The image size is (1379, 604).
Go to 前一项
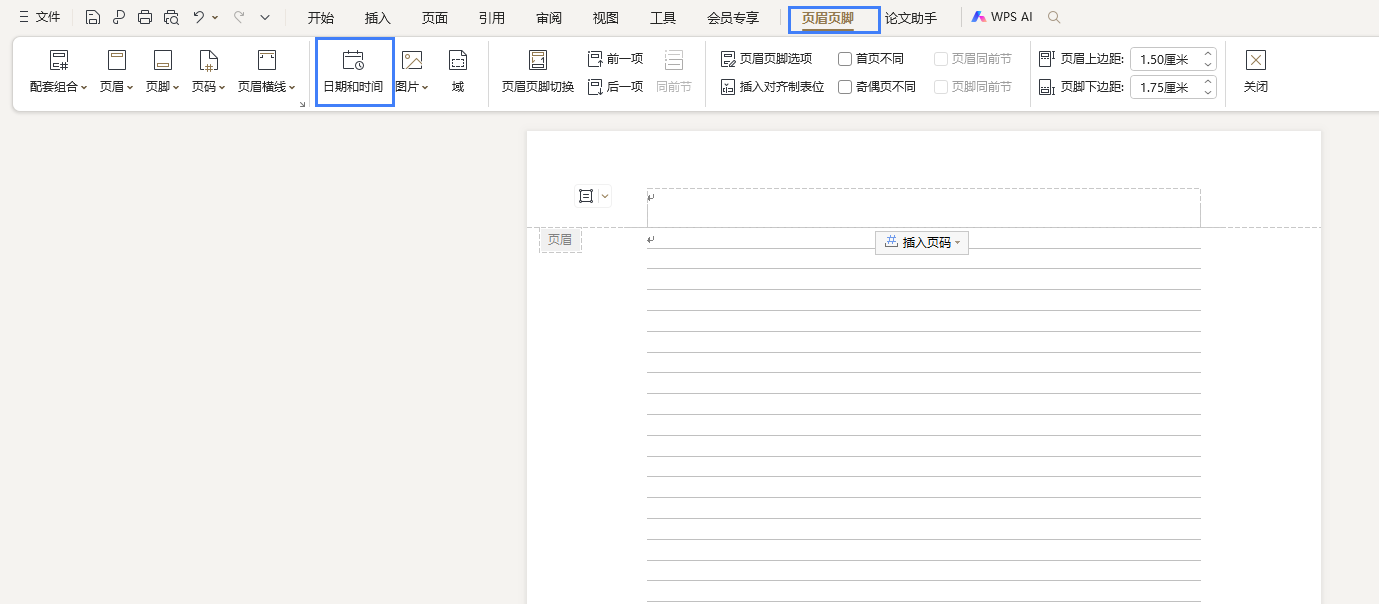coord(615,59)
